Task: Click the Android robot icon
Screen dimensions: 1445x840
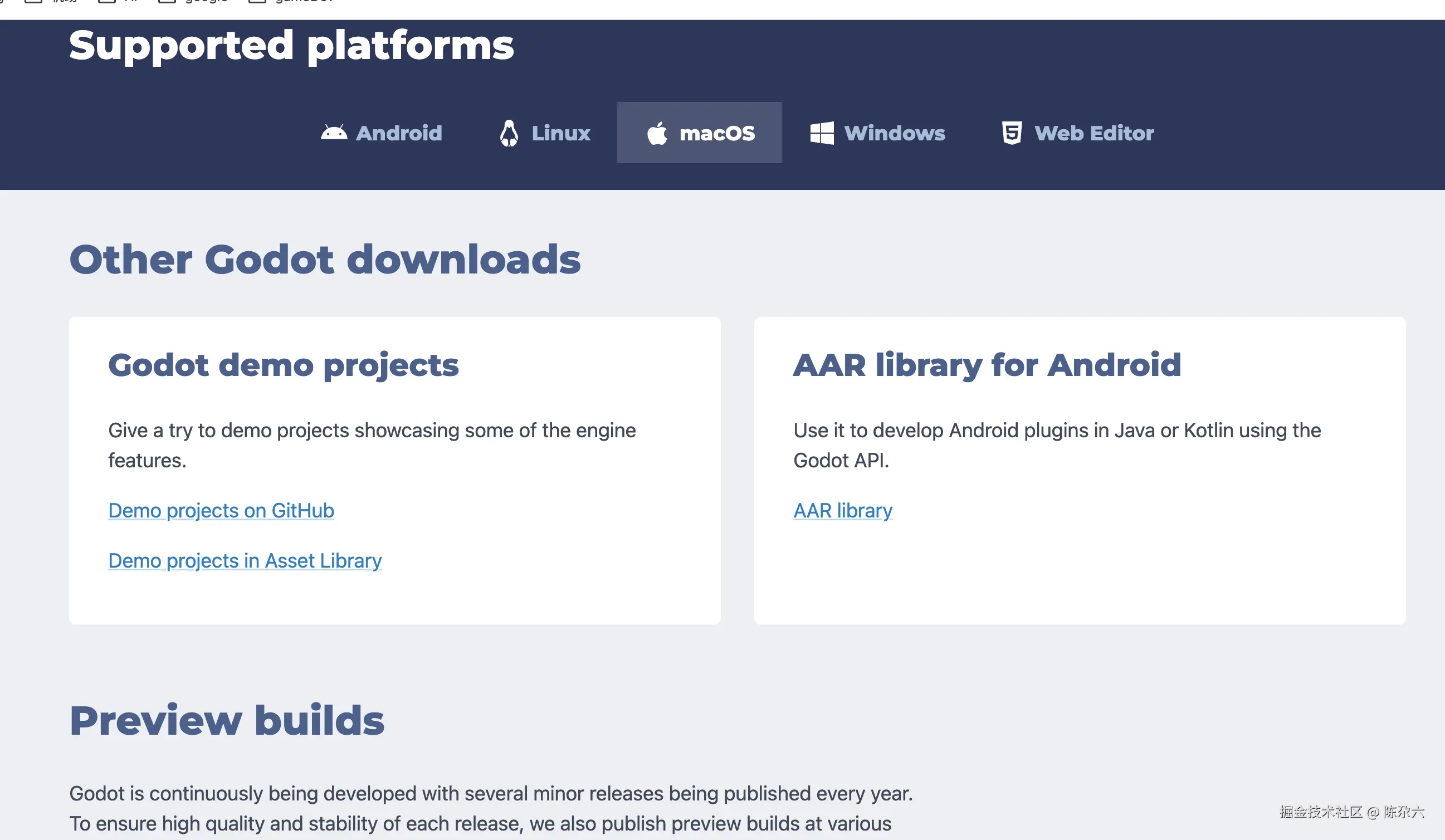Action: (x=334, y=133)
